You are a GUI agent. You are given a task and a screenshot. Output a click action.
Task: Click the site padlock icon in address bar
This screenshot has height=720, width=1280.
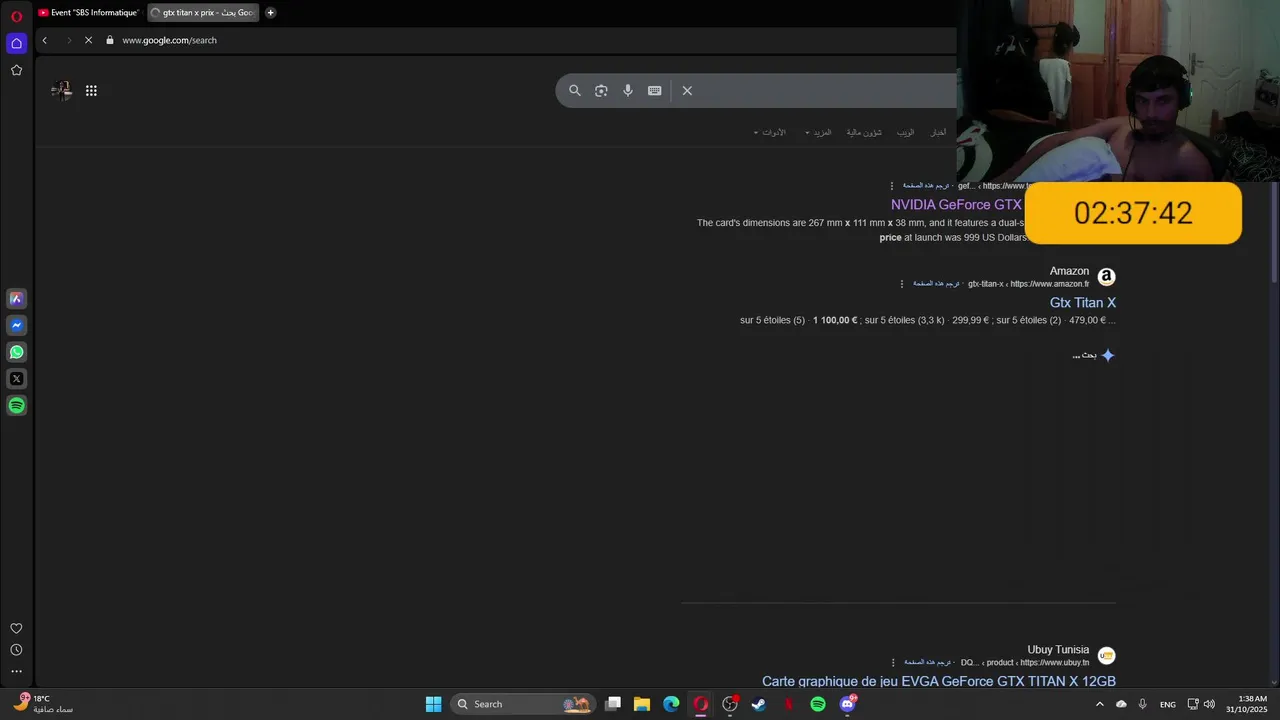[110, 40]
